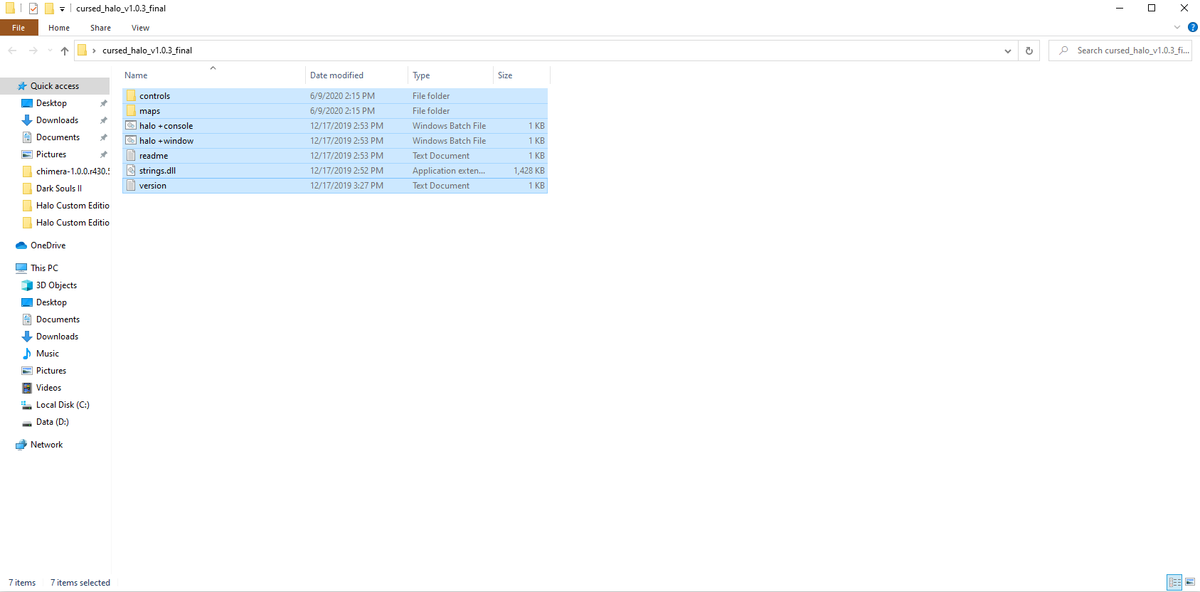
Task: Switch to details view icon in status bar
Action: click(1174, 582)
